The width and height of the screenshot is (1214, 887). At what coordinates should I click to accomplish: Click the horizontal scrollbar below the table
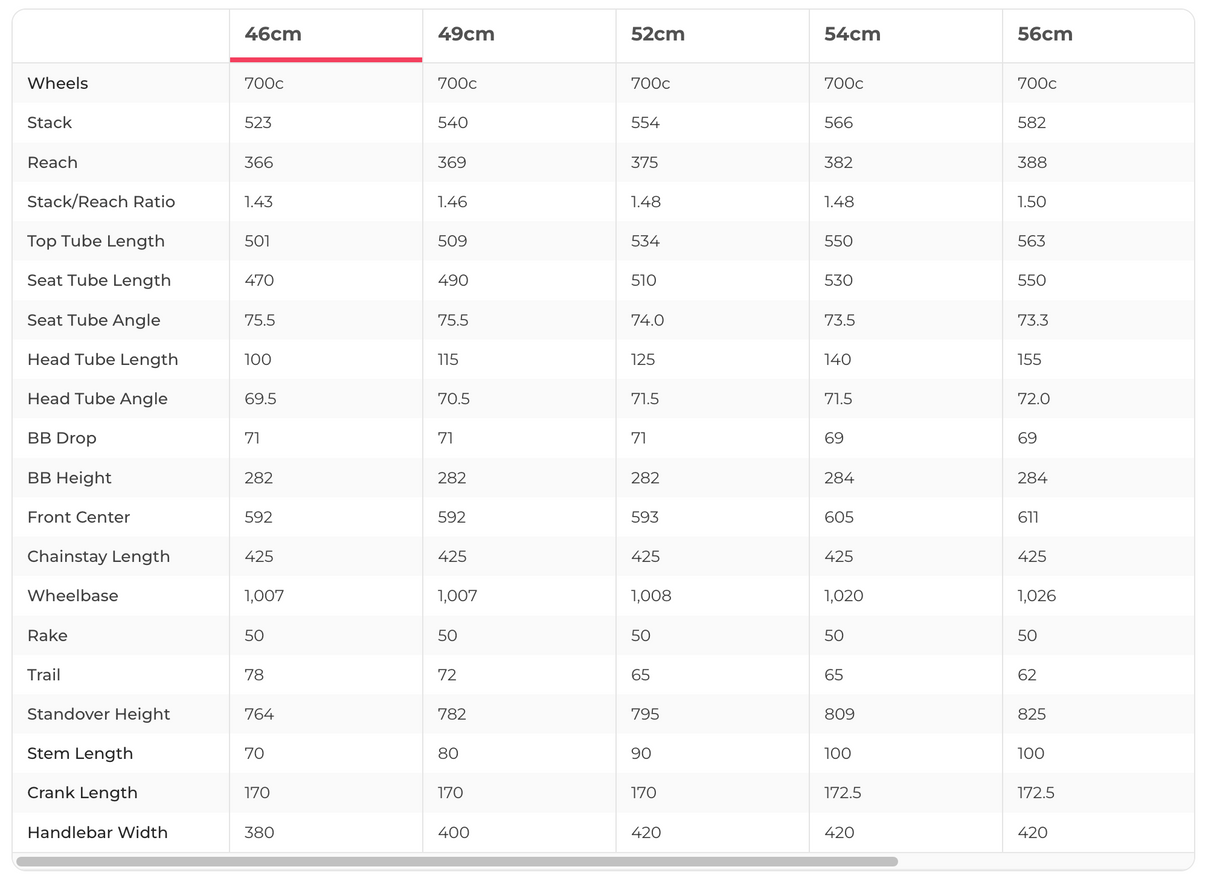(x=457, y=861)
